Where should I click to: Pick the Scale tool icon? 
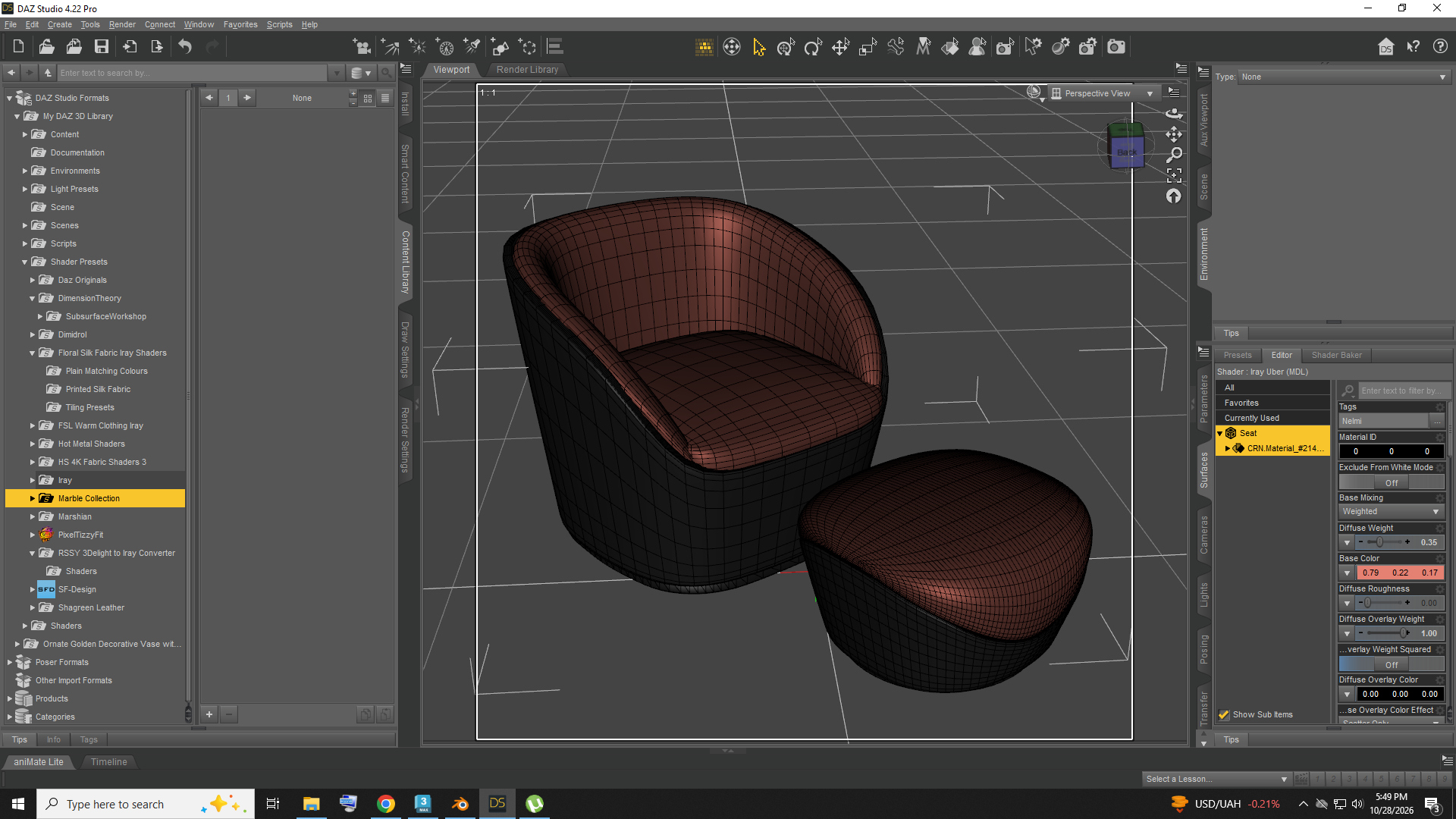868,47
